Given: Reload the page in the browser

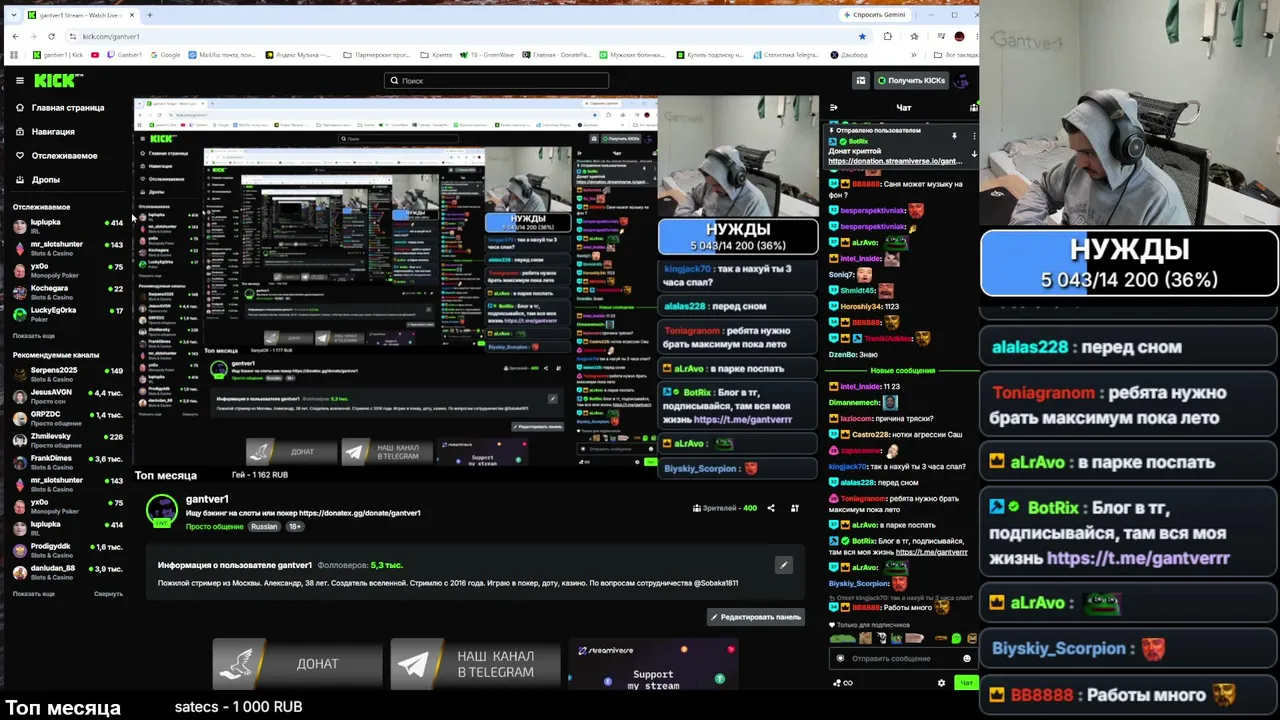Looking at the screenshot, I should [x=51, y=36].
